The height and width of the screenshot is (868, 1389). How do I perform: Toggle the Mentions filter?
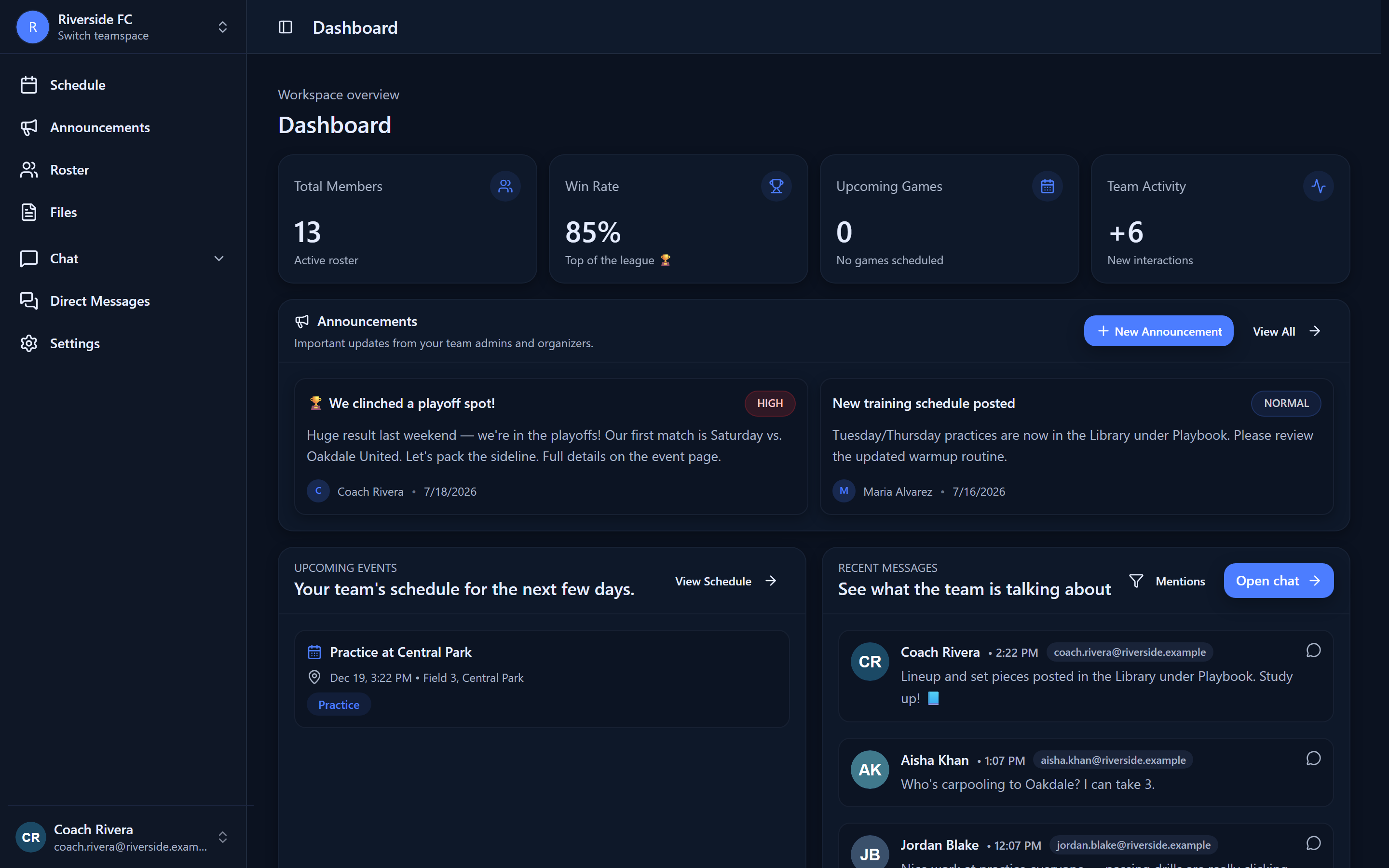1167,581
